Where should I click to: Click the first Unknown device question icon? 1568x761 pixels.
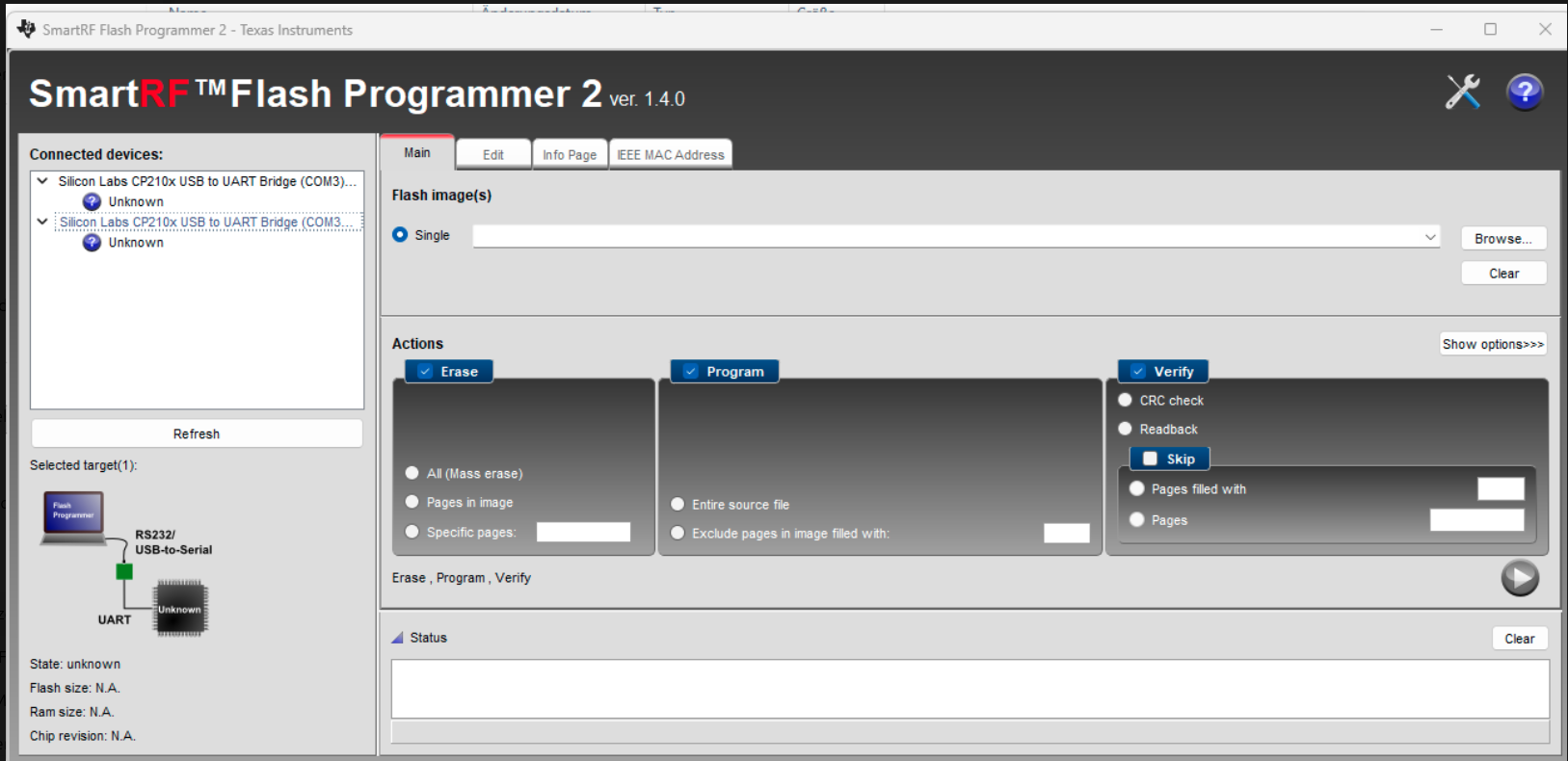(x=92, y=201)
